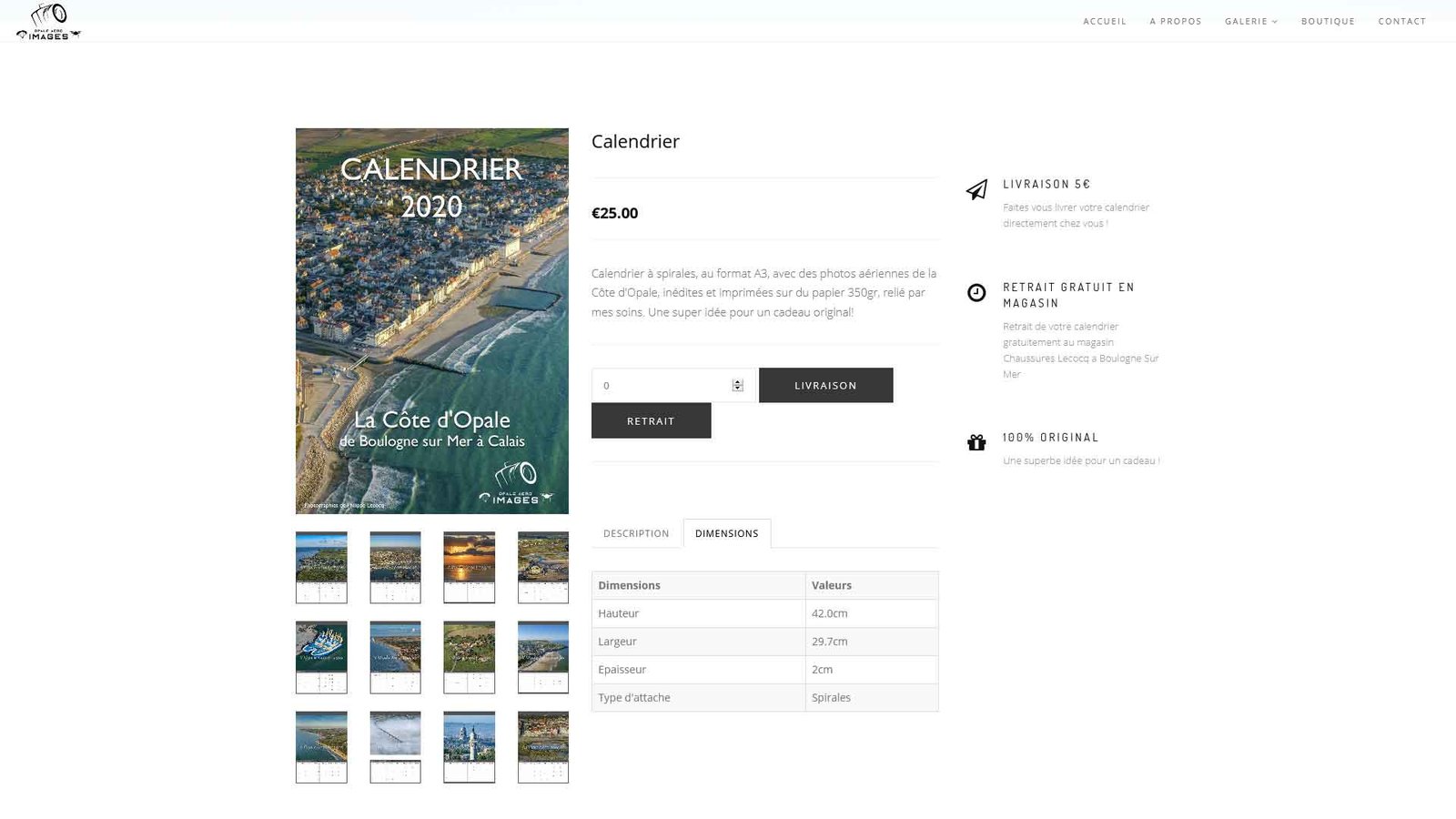The image size is (1456, 819).
Task: Click the paper plane delivery icon
Action: point(976,189)
